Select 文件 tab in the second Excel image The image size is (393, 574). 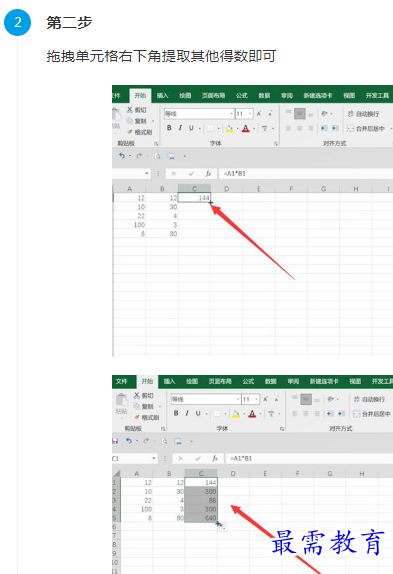(121, 381)
